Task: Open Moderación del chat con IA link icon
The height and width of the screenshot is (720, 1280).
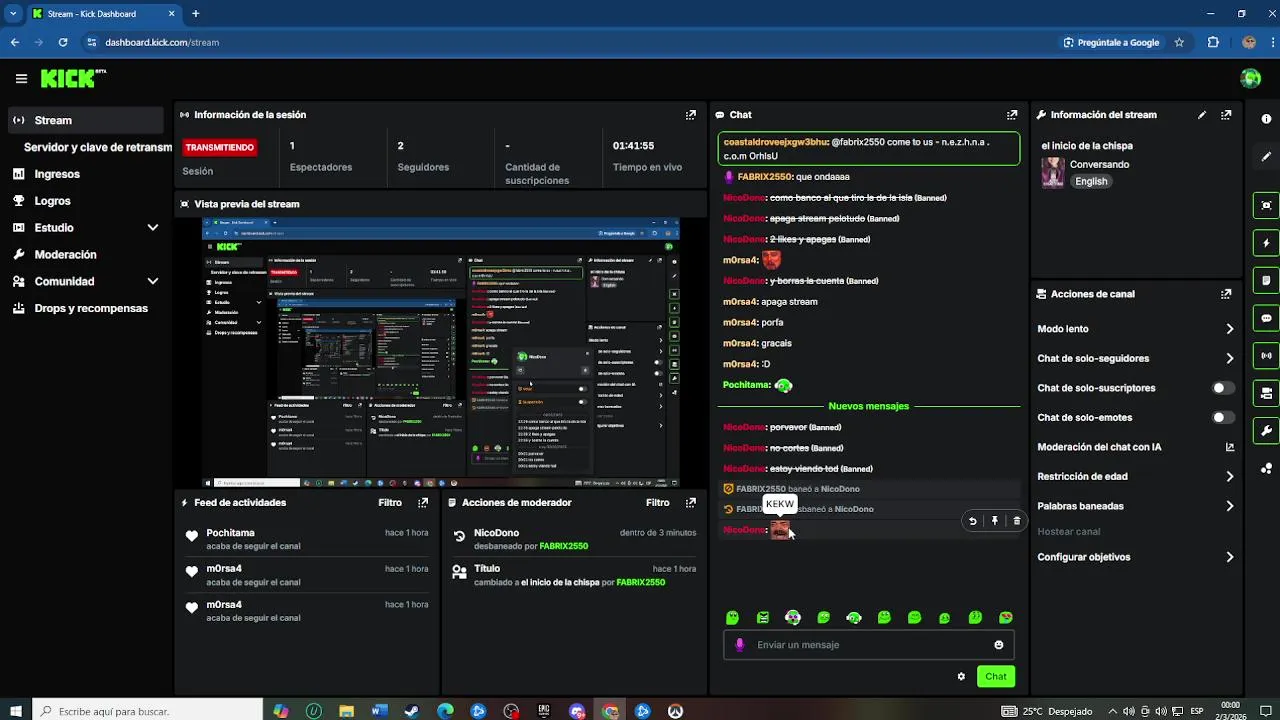Action: (1230, 447)
